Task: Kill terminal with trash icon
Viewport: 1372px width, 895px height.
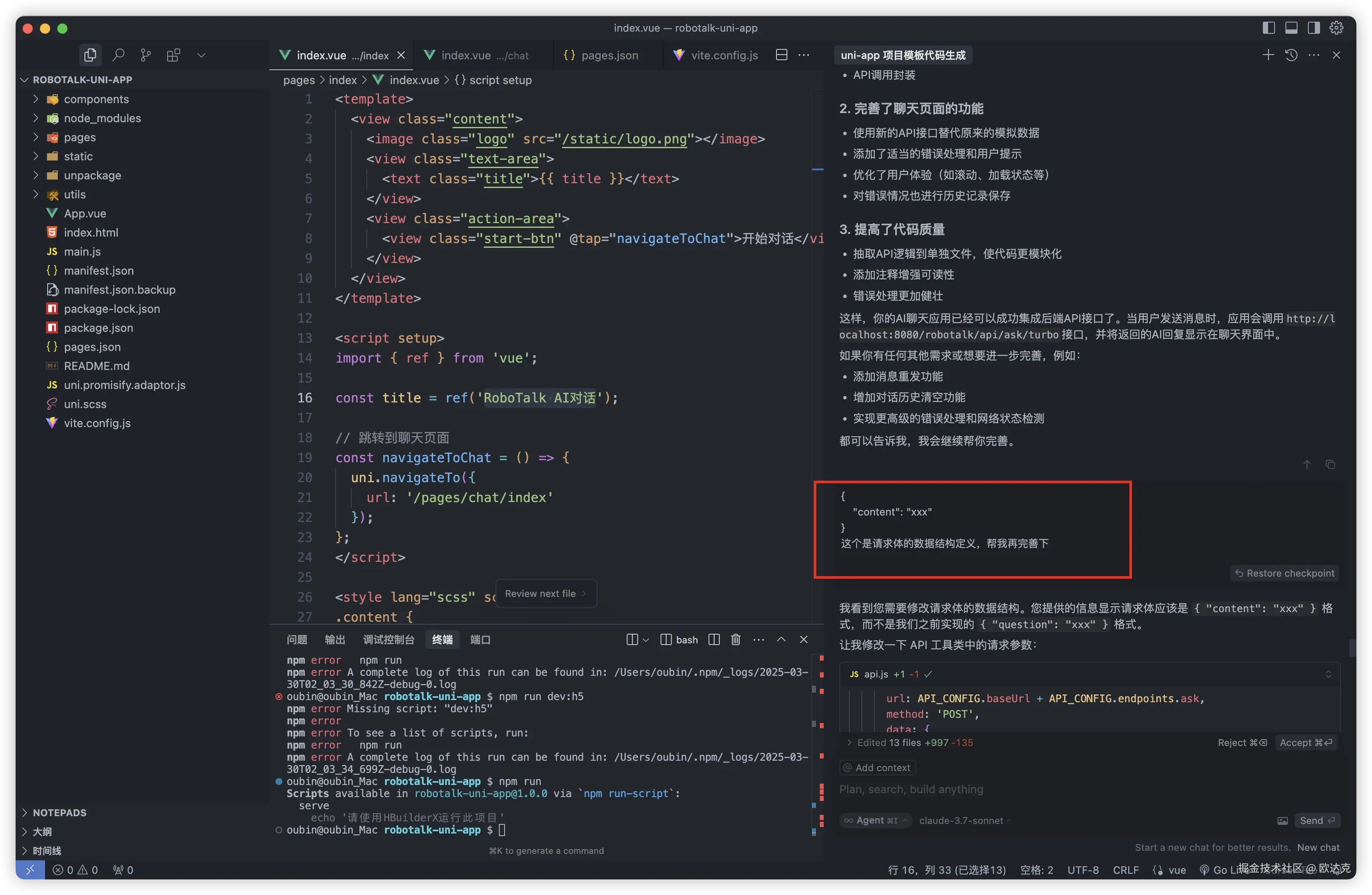Action: tap(735, 639)
